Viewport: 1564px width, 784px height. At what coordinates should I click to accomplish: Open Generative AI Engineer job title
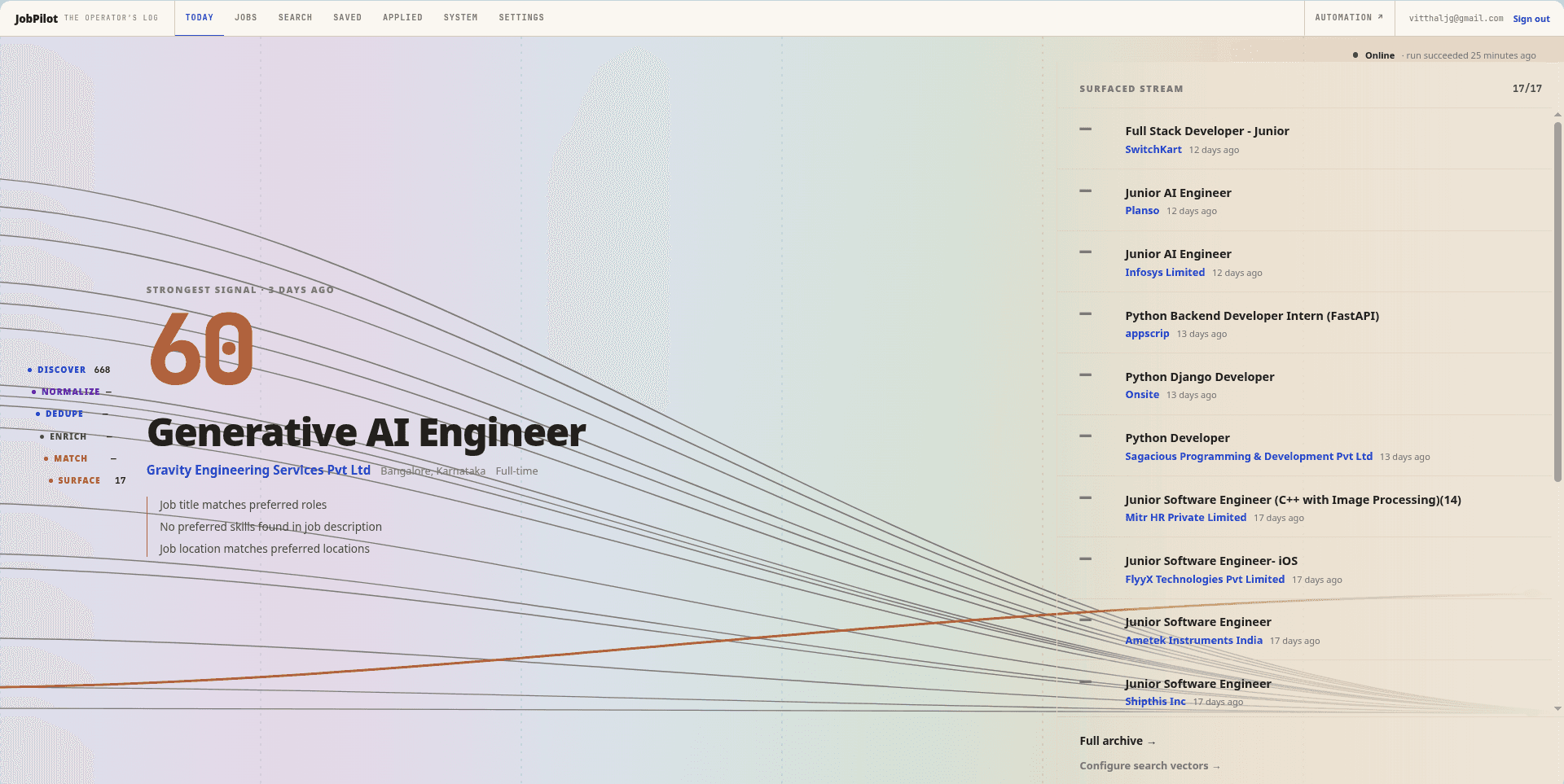click(367, 432)
